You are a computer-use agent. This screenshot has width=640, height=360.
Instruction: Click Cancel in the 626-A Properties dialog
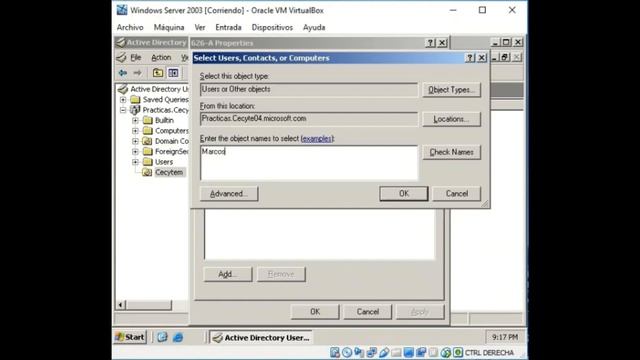[x=368, y=312]
